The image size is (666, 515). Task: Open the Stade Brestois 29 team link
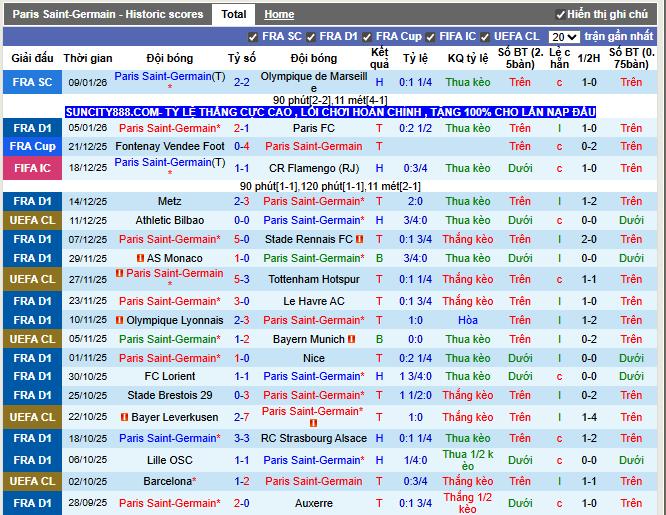pyautogui.click(x=170, y=395)
